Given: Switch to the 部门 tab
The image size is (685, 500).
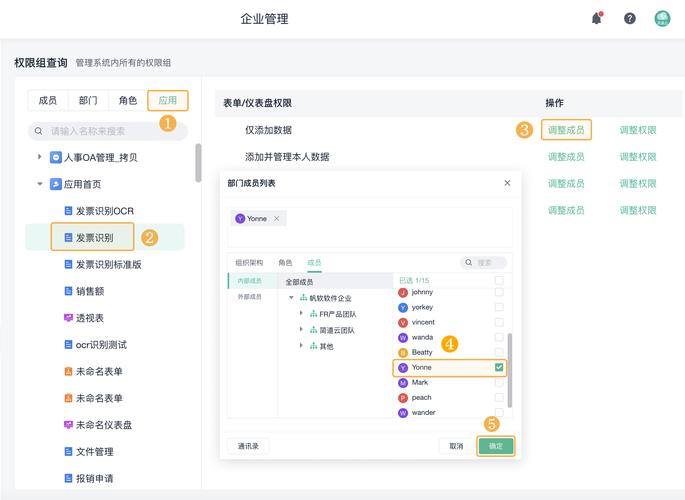Looking at the screenshot, I should coord(88,100).
